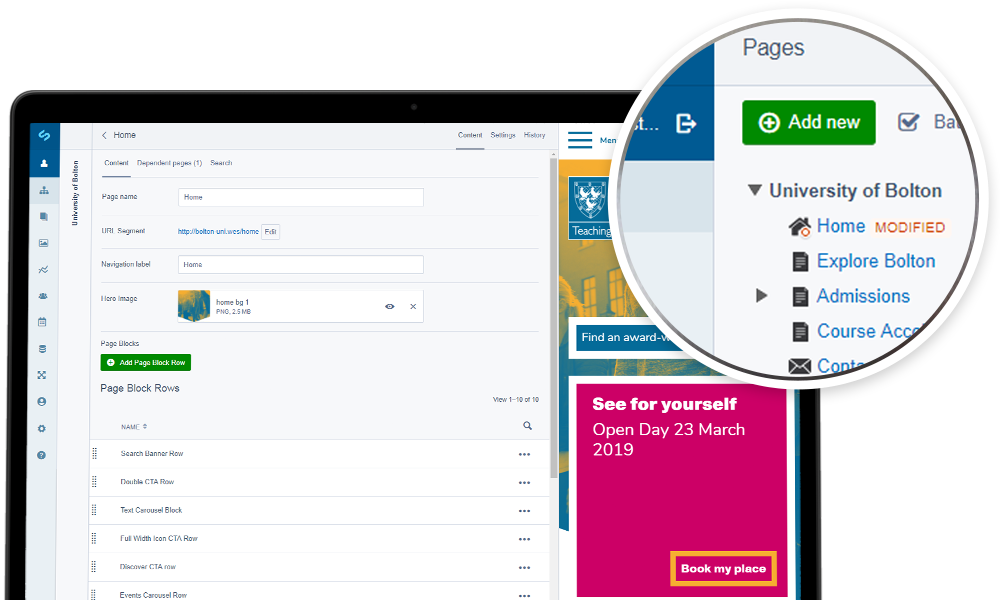Open the three-dot menu for Text Carousel Block

[524, 511]
